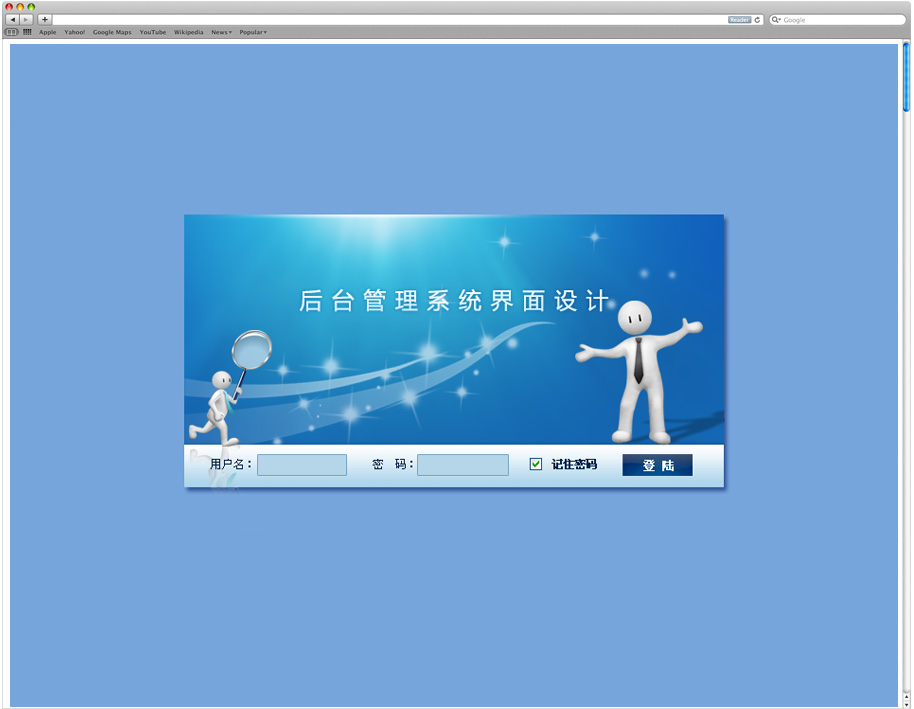Expand the Popular bookmarks dropdown
This screenshot has height=709, width=914.
252,32
